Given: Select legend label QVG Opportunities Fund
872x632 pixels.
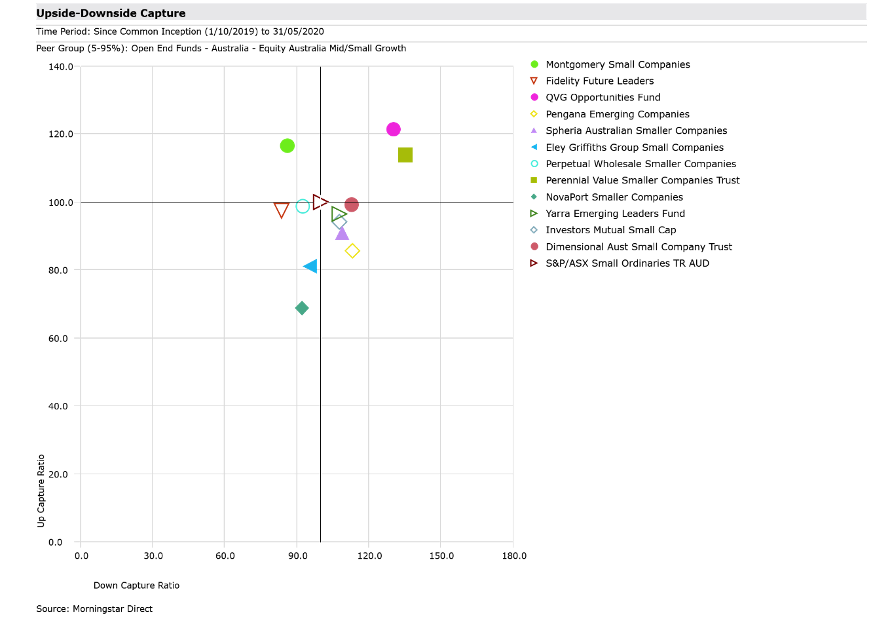Looking at the screenshot, I should (603, 97).
